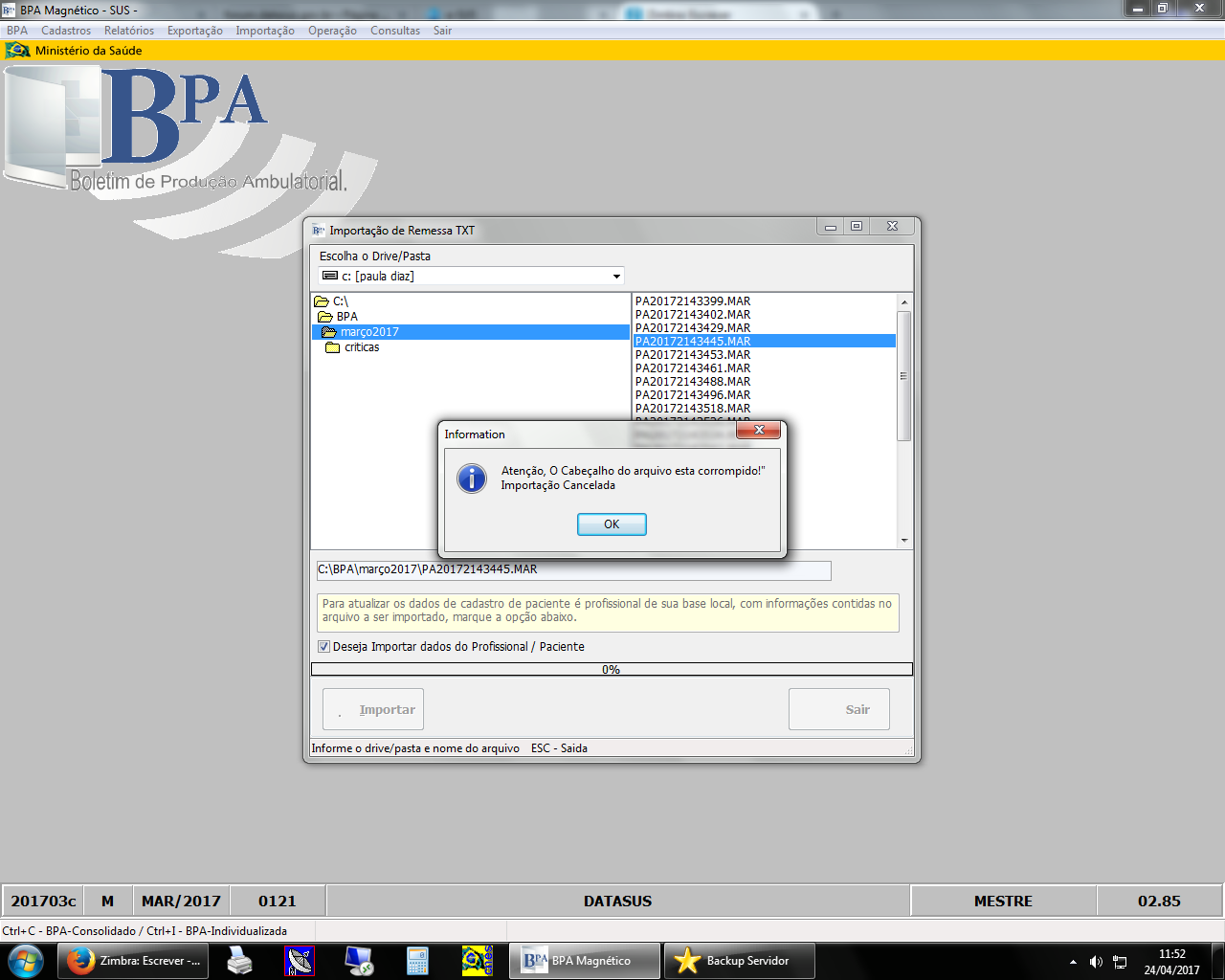Select the BPA folder in tree
Viewport: 1225px width, 980px height.
(x=346, y=317)
